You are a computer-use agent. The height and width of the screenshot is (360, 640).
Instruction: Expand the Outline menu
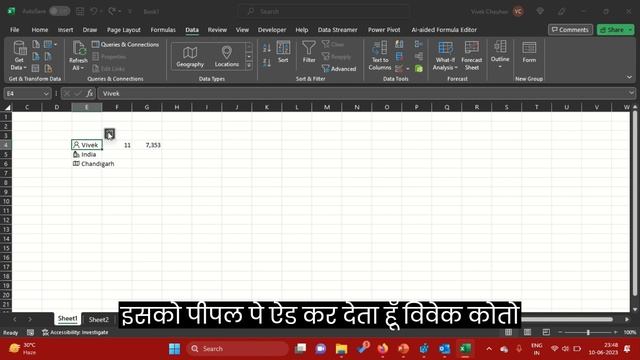[500, 55]
